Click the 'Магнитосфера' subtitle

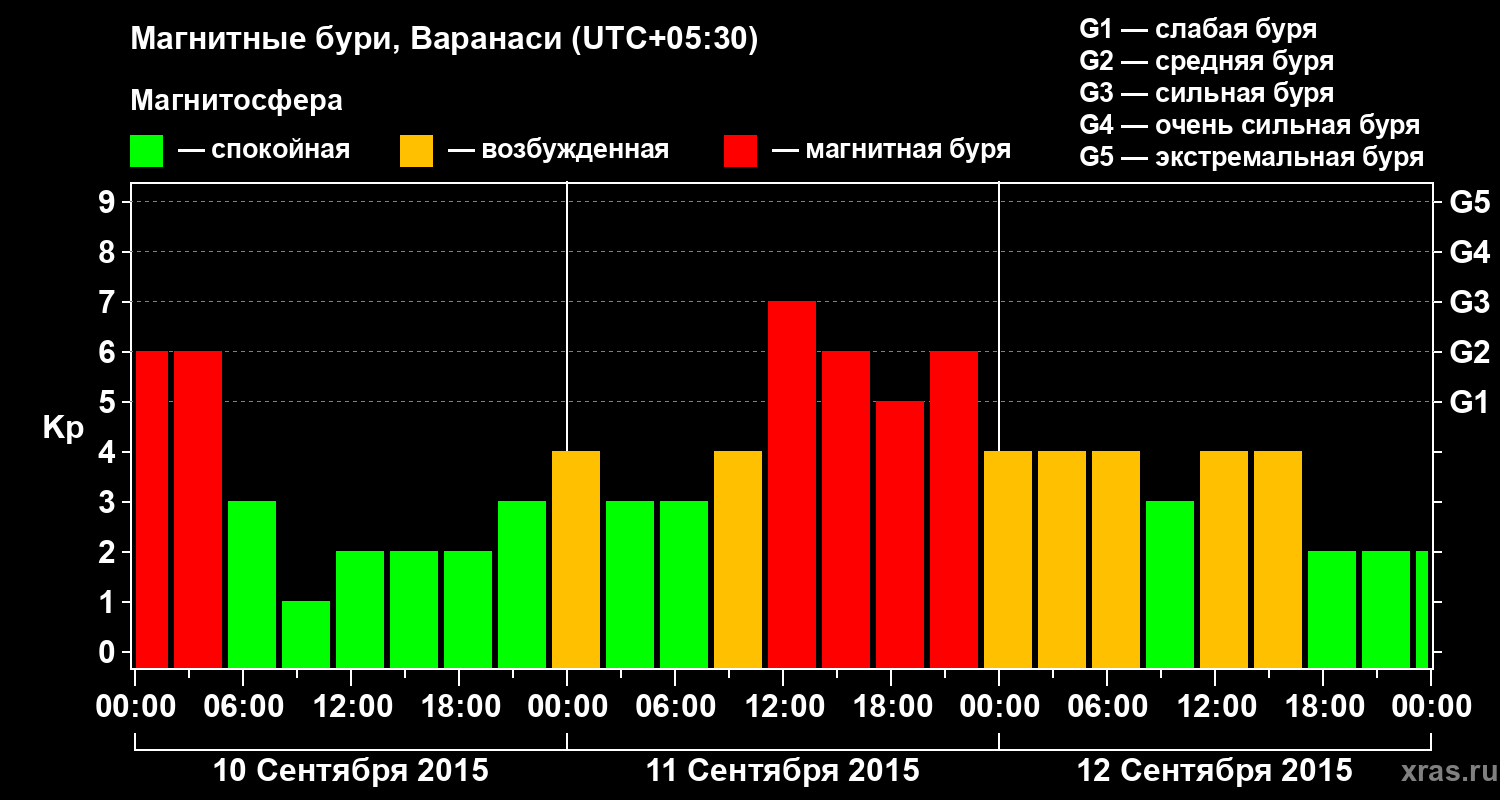point(236,101)
